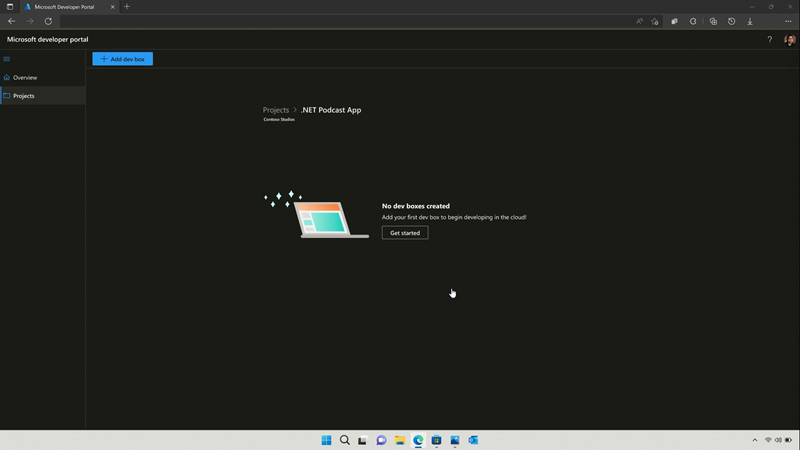Open the Windows Start menu
800x450 pixels.
coord(327,440)
